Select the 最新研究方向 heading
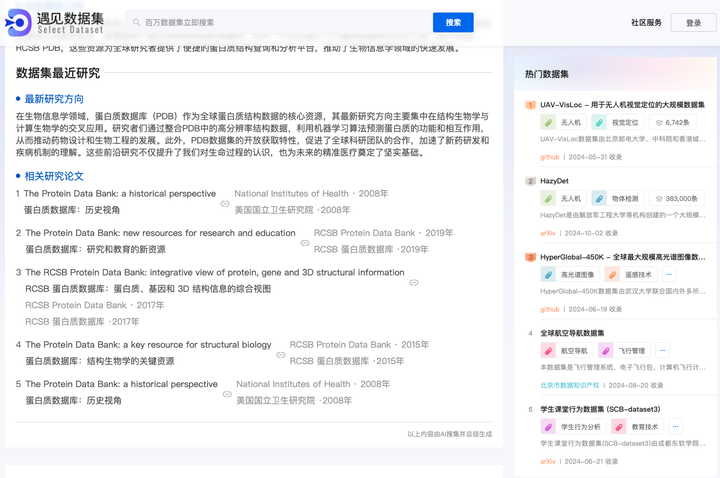This screenshot has height=478, width=720. (x=54, y=99)
